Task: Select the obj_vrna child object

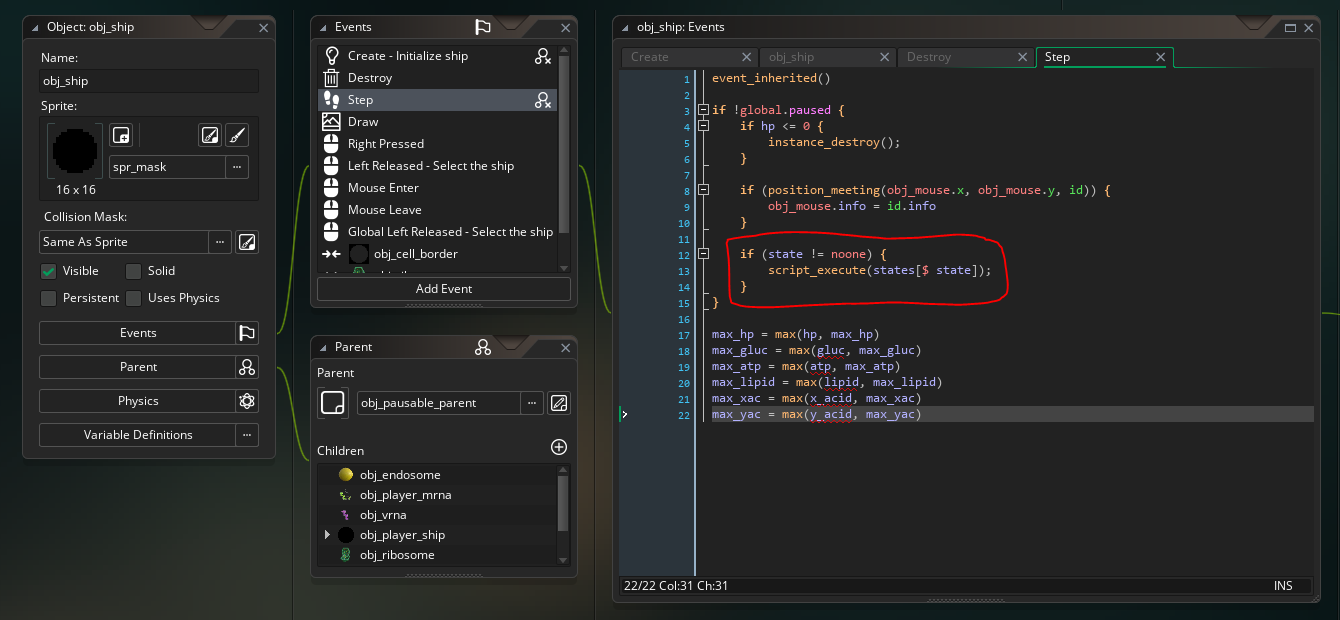Action: point(438,515)
